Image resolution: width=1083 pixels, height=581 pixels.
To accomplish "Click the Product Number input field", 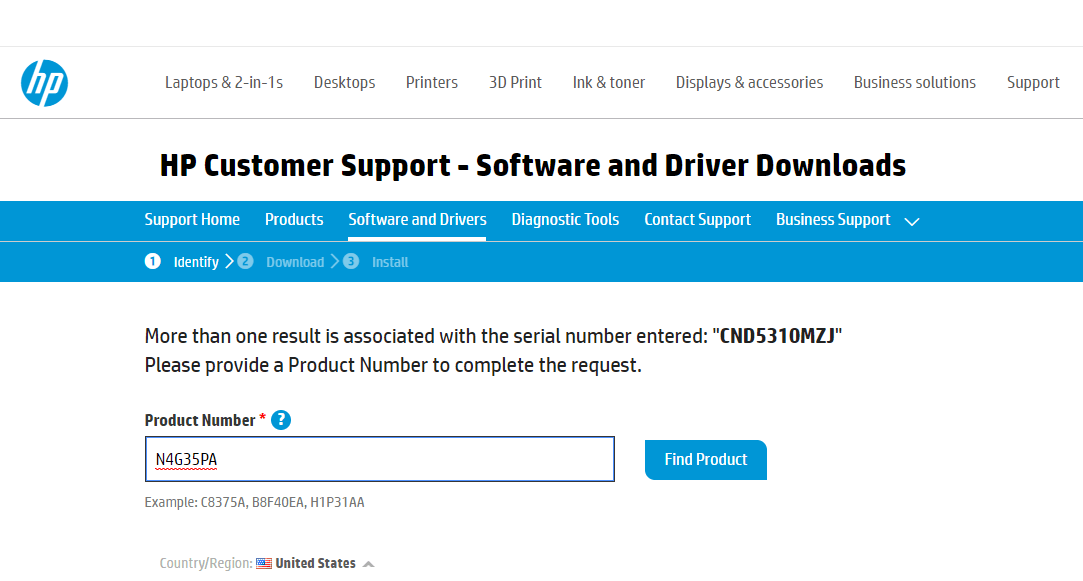I will [380, 459].
